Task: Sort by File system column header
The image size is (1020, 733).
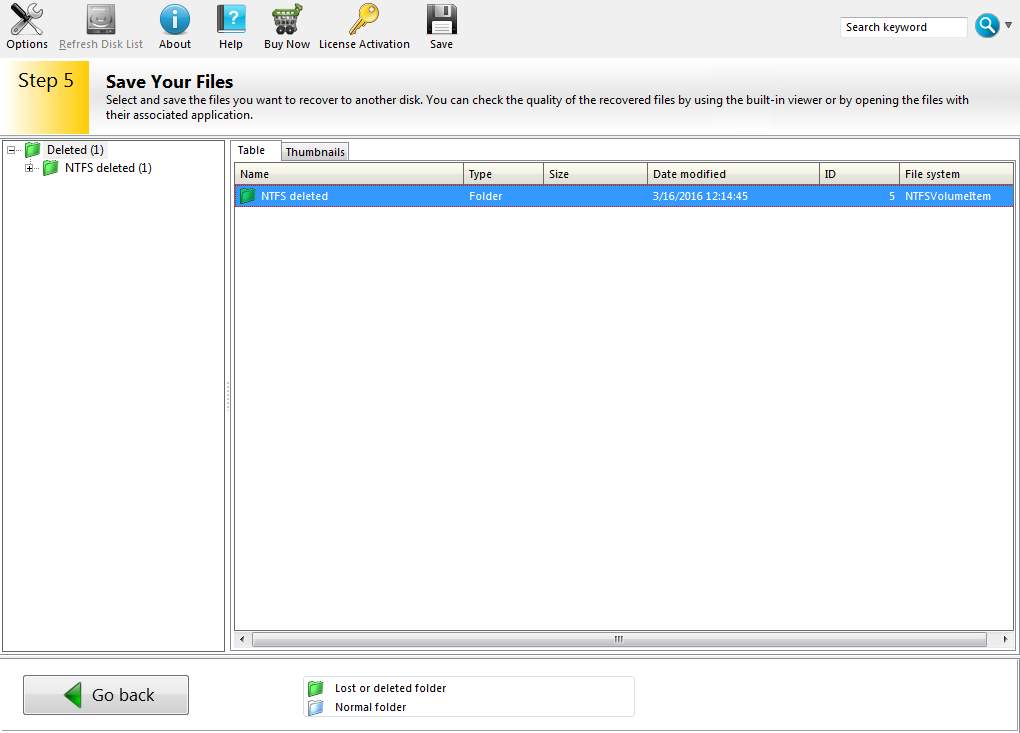Action: tap(956, 174)
